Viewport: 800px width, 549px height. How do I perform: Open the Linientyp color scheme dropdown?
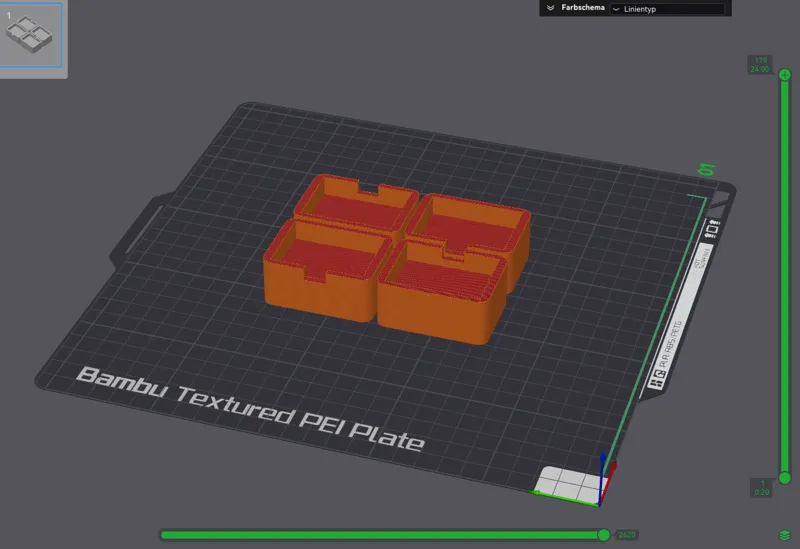point(667,9)
